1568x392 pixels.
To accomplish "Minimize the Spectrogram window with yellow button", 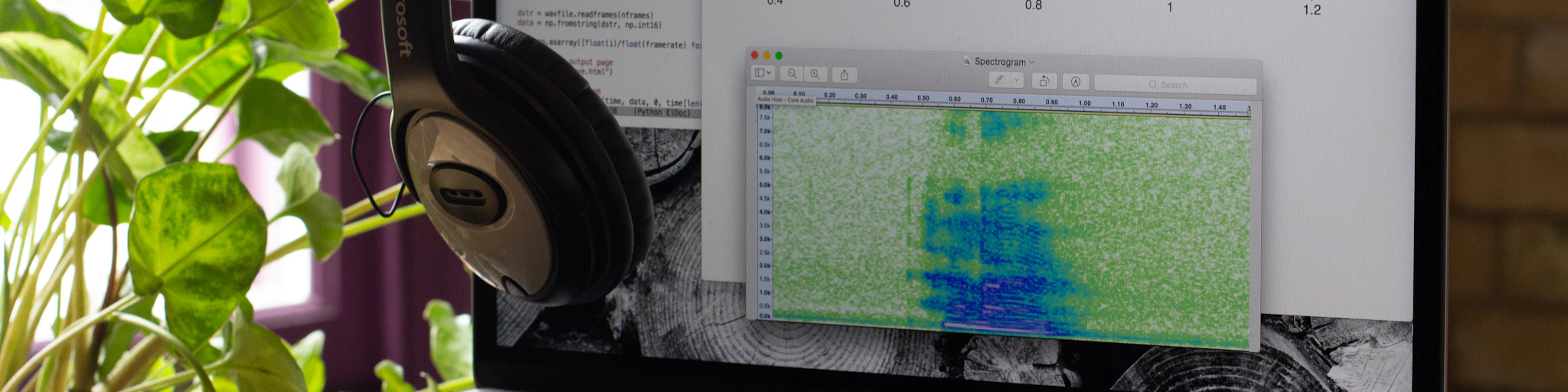I will coord(767,55).
